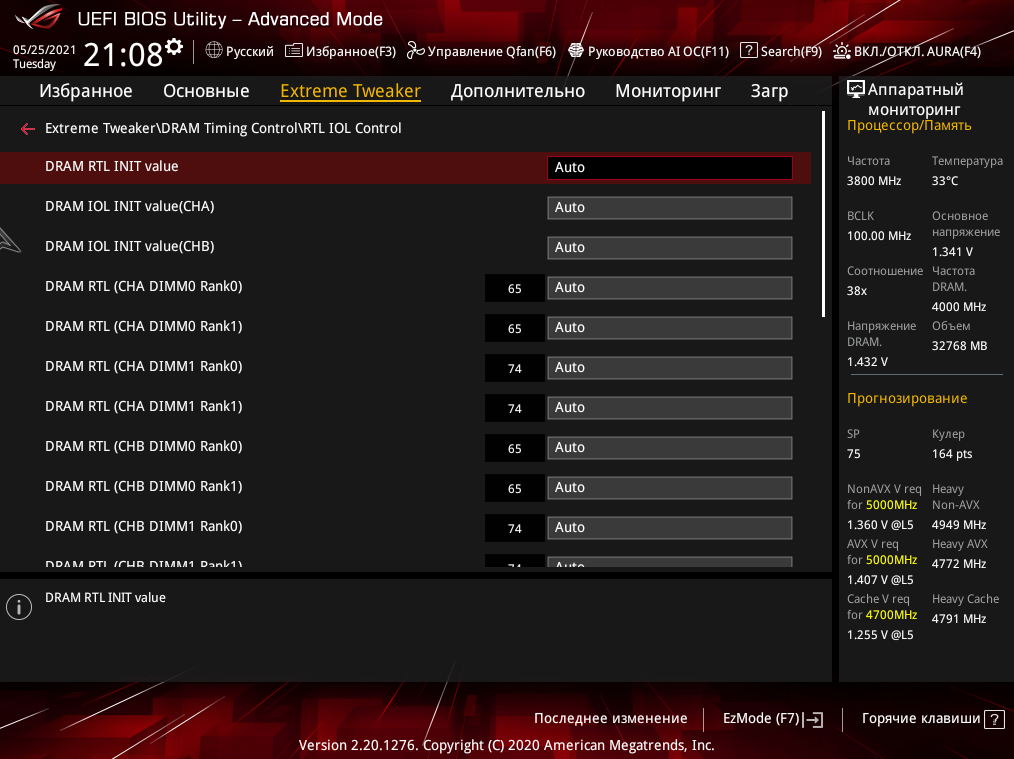This screenshot has height=759, width=1014.
Task: Select DRAM RTL (CHB DIMM0 Rank1) label
Action: point(144,487)
